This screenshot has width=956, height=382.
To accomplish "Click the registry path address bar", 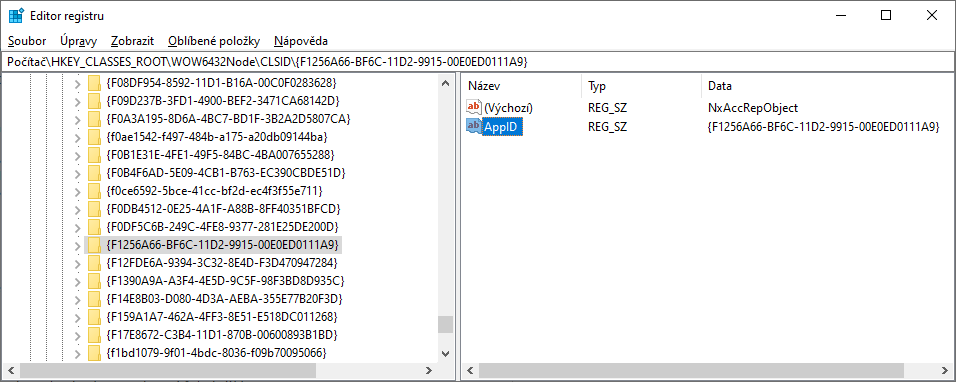I will (x=477, y=62).
